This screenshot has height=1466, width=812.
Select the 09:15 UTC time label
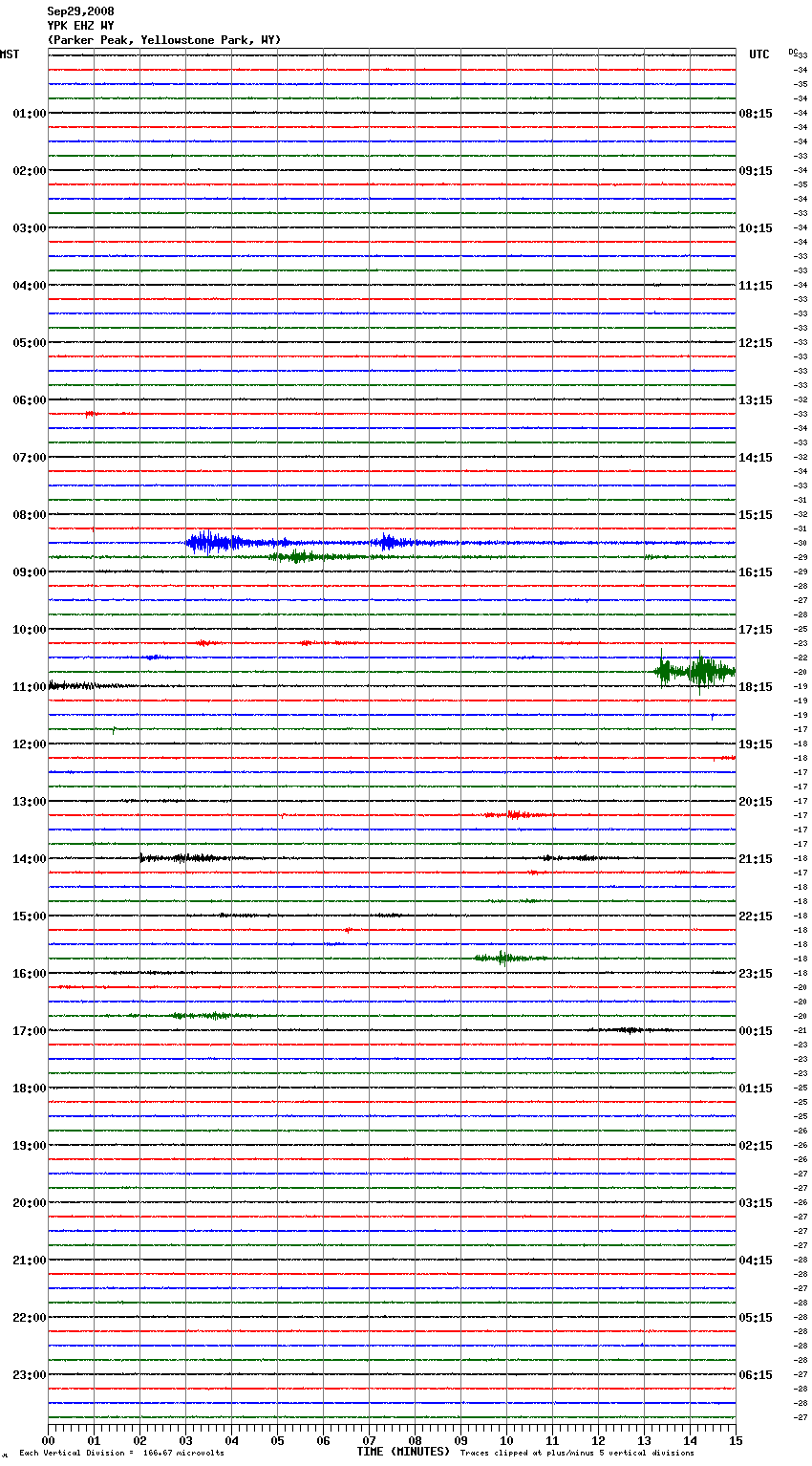[756, 171]
